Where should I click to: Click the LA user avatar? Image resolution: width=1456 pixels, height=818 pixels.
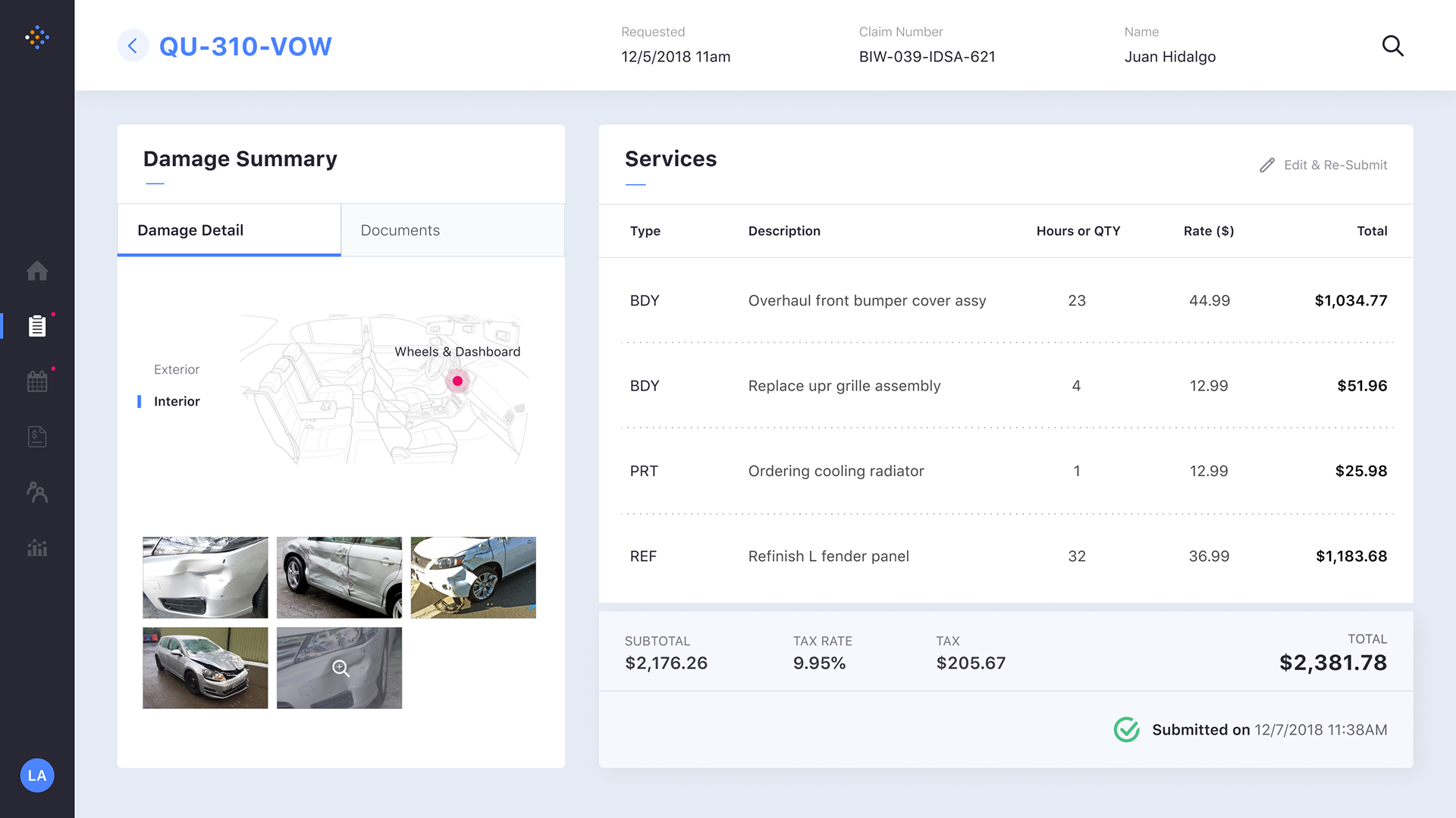[x=37, y=776]
